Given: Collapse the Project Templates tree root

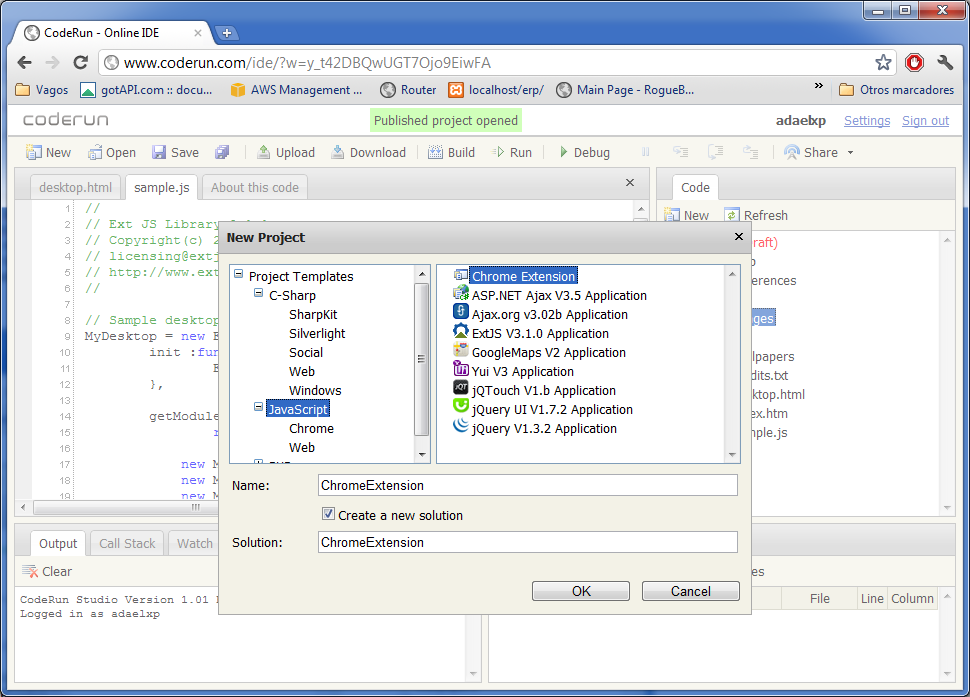Looking at the screenshot, I should click(x=239, y=274).
